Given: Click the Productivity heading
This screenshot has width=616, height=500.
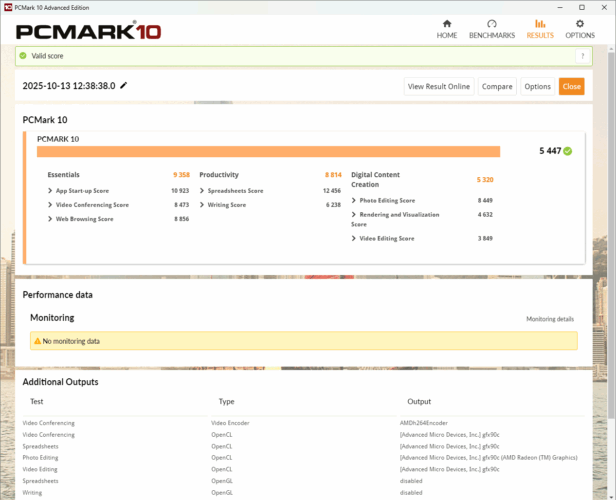Looking at the screenshot, I should click(219, 175).
